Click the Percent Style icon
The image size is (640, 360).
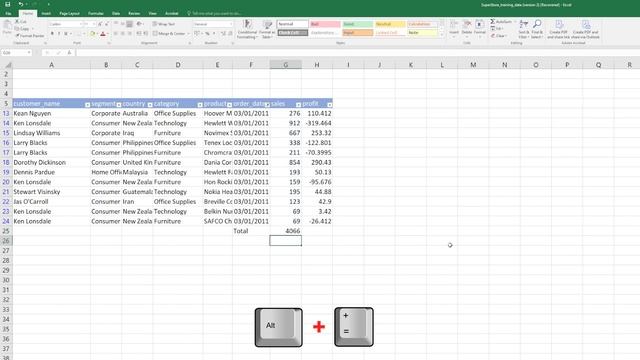pos(207,33)
